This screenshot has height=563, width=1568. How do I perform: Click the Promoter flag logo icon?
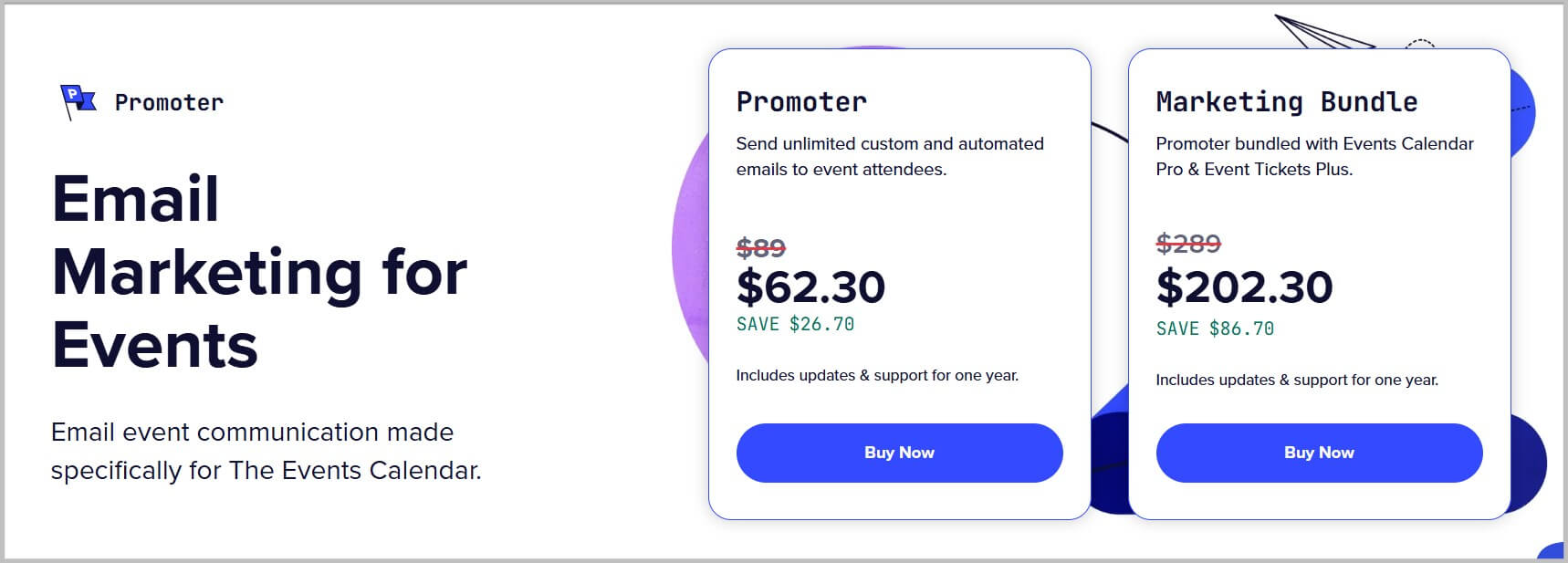(x=77, y=100)
